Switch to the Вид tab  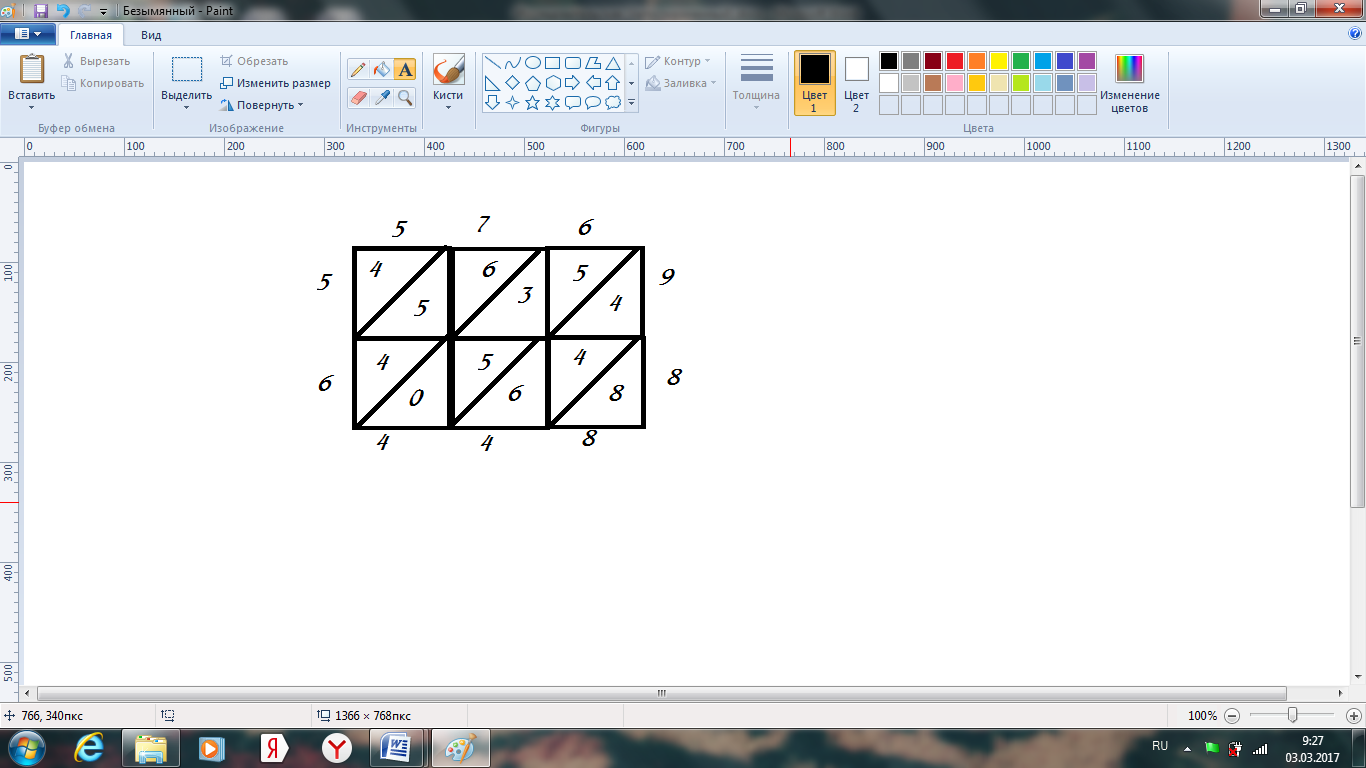coord(151,34)
